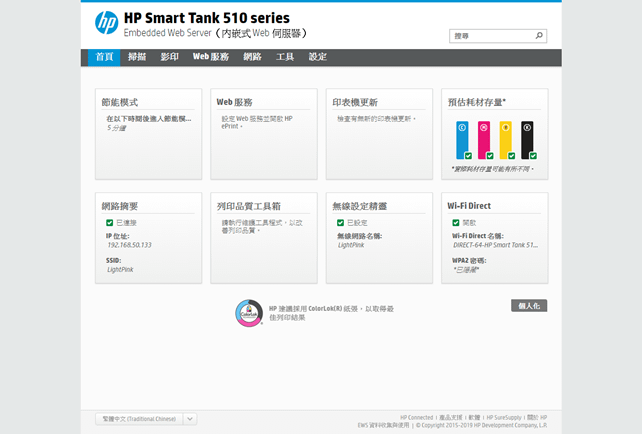Click the 關於 HP footer link
Viewport: 642px width, 434px height.
click(x=537, y=418)
